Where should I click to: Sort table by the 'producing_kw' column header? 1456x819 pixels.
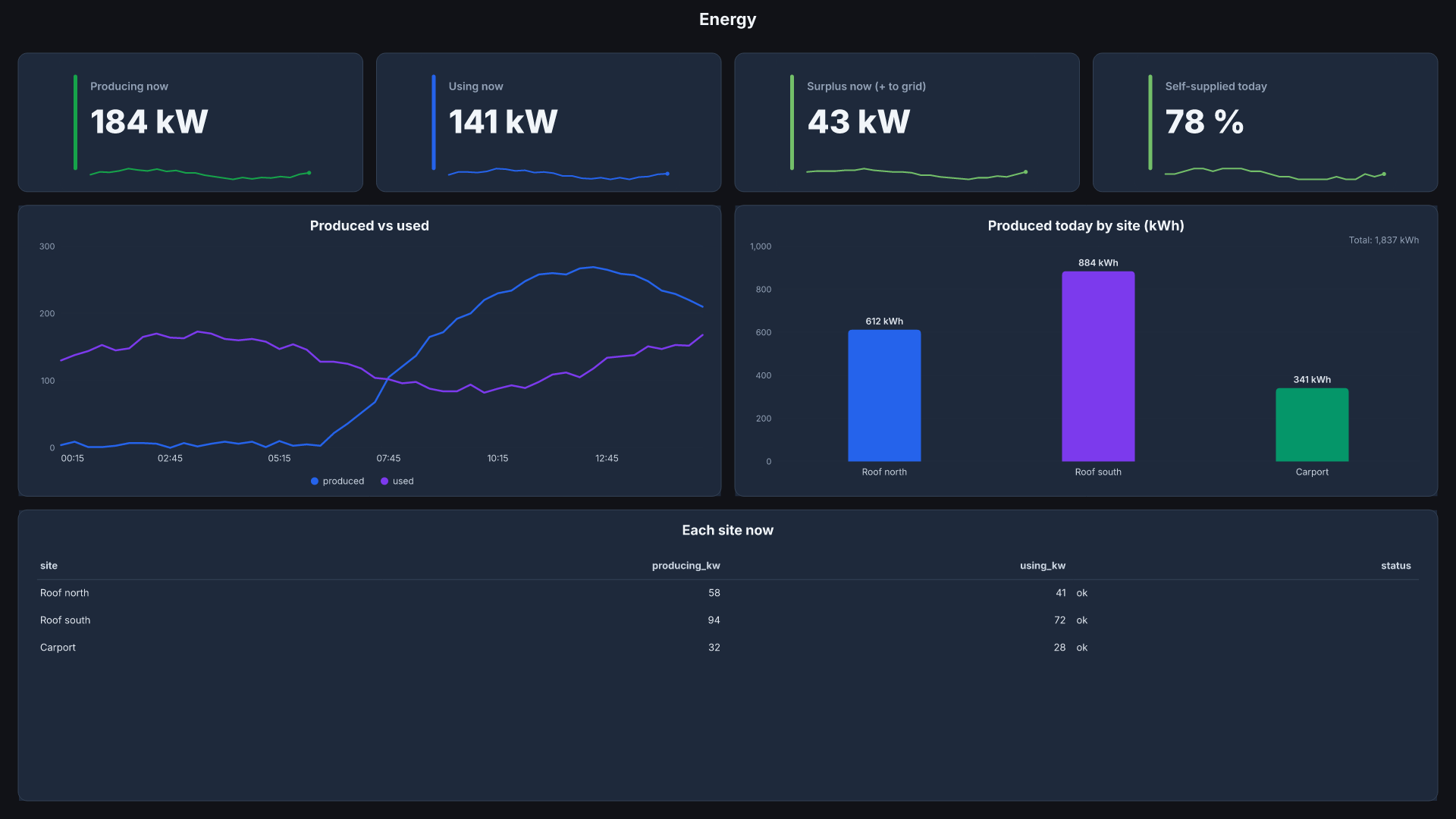coord(686,566)
